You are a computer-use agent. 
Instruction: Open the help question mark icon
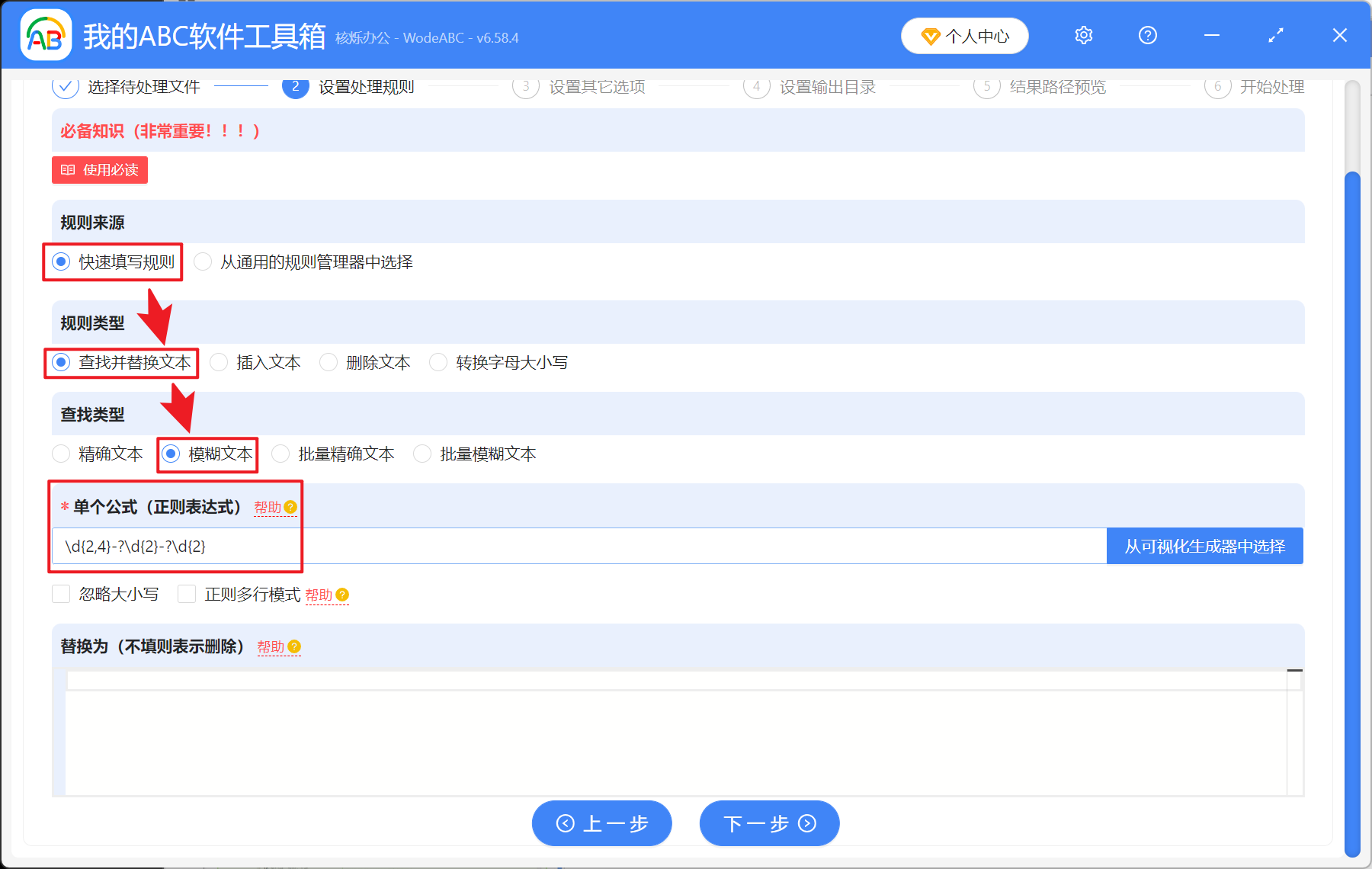pos(1147,35)
